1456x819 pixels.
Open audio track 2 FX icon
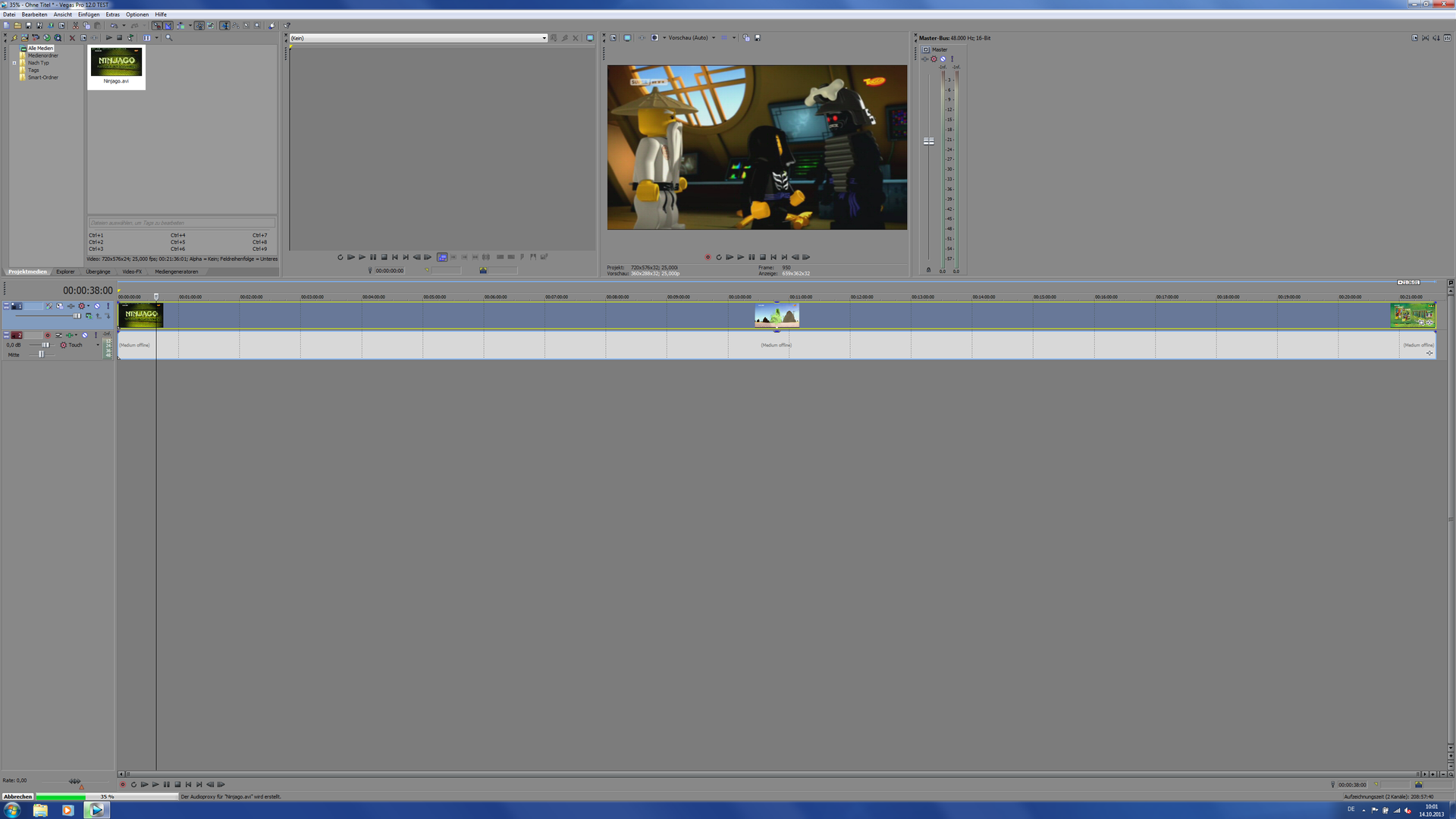coord(70,335)
